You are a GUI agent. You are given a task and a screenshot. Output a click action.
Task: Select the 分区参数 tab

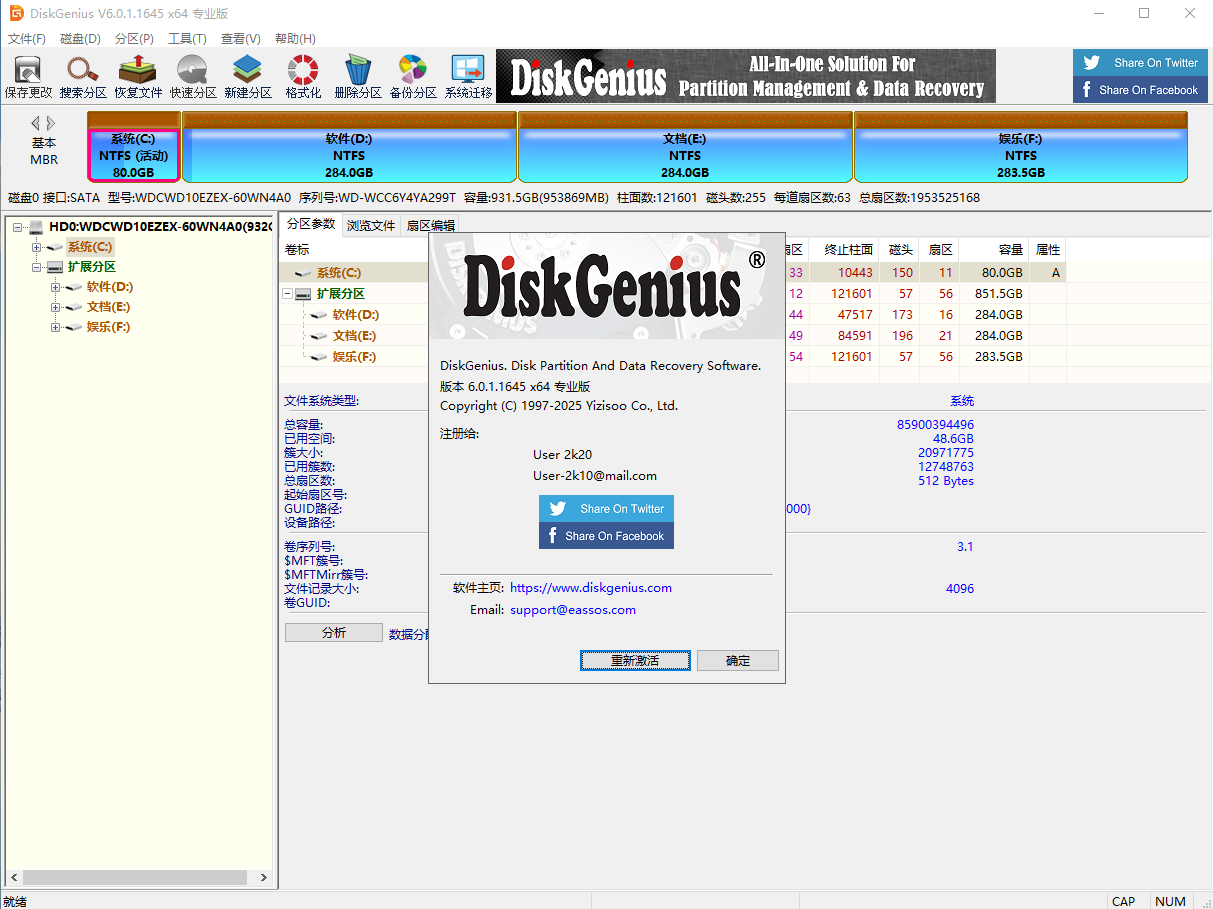click(311, 224)
